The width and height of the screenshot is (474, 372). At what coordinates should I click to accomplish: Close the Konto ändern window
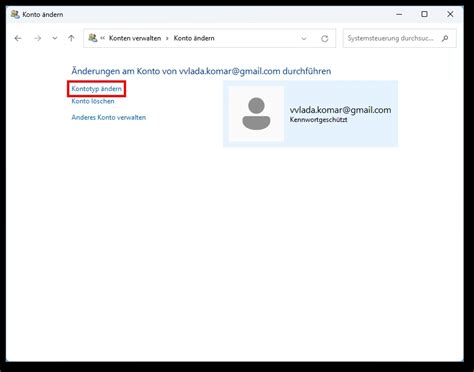450,14
